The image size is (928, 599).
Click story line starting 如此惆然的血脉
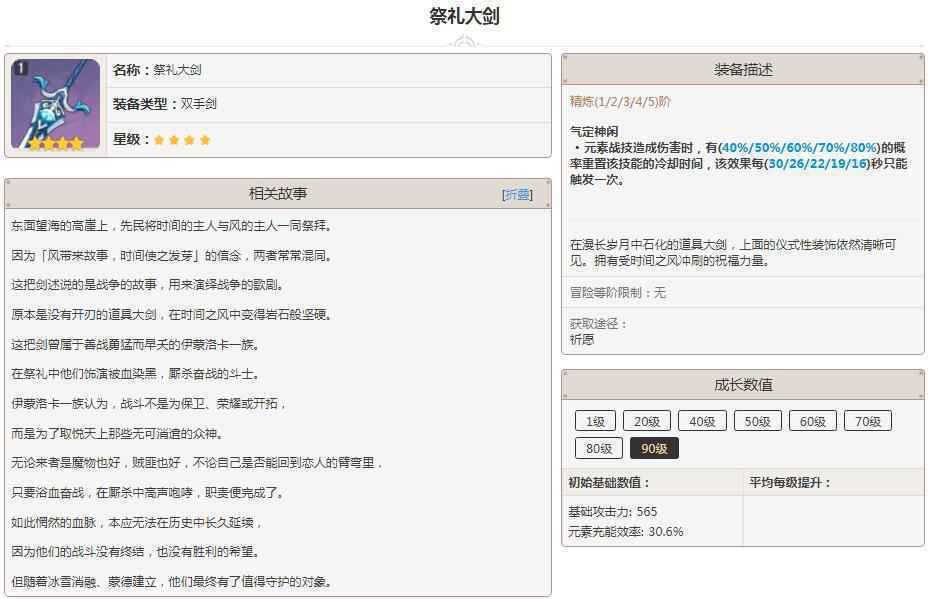coord(136,523)
